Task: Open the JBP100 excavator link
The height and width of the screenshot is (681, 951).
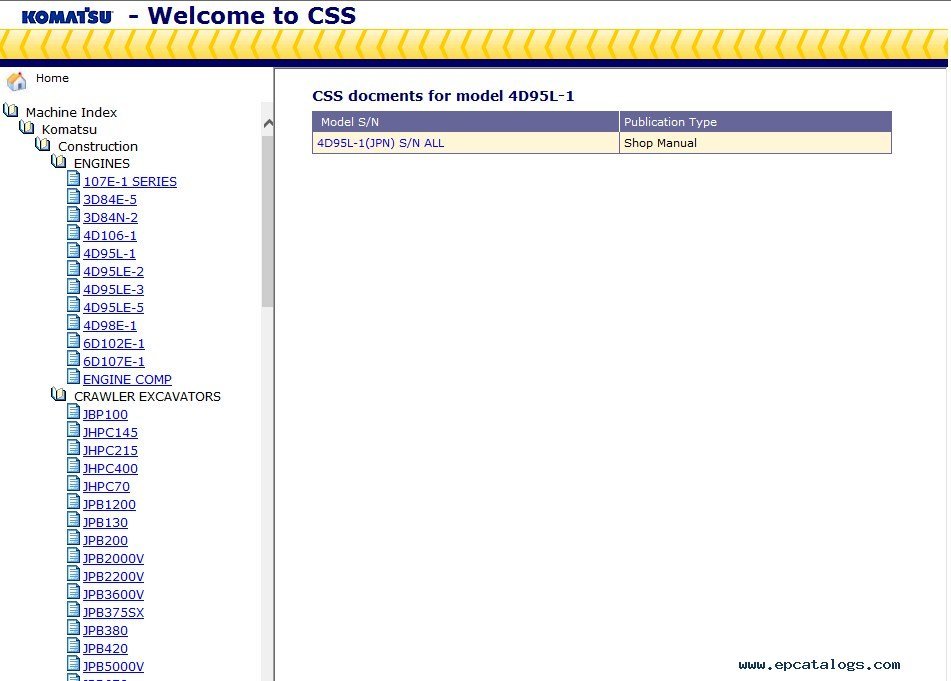Action: [106, 414]
